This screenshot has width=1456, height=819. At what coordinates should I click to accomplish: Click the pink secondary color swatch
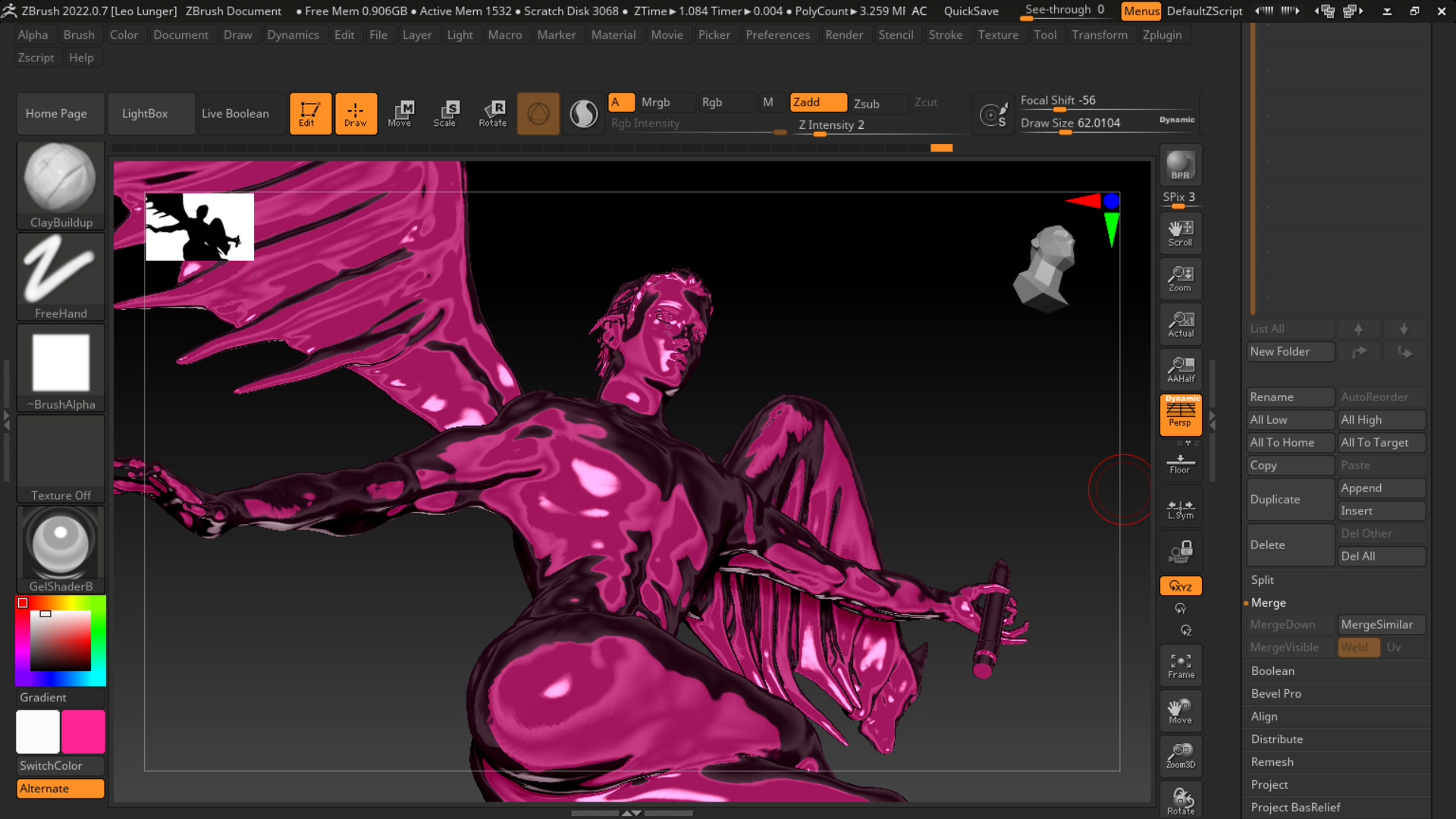83,731
